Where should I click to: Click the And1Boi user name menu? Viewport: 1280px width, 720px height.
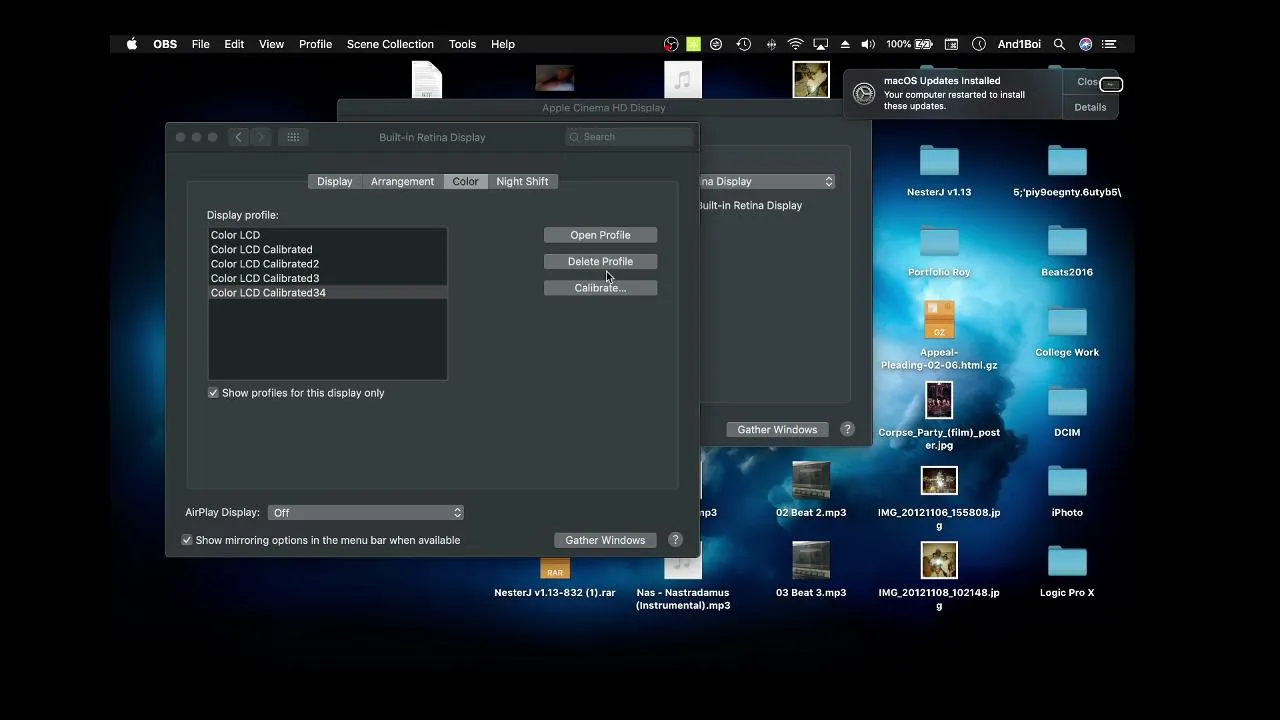coord(1019,44)
